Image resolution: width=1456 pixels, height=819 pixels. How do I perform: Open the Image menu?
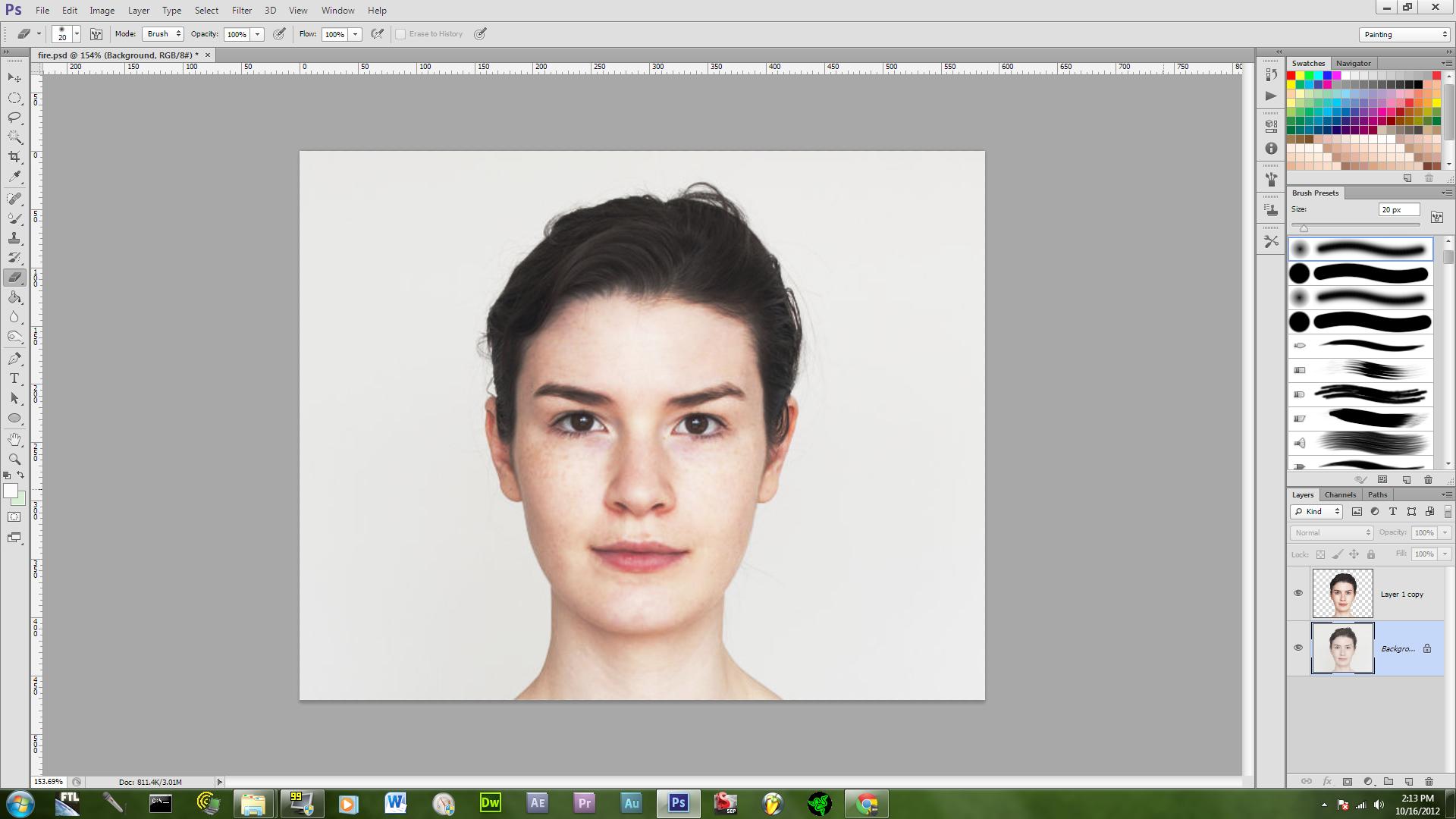pos(102,11)
